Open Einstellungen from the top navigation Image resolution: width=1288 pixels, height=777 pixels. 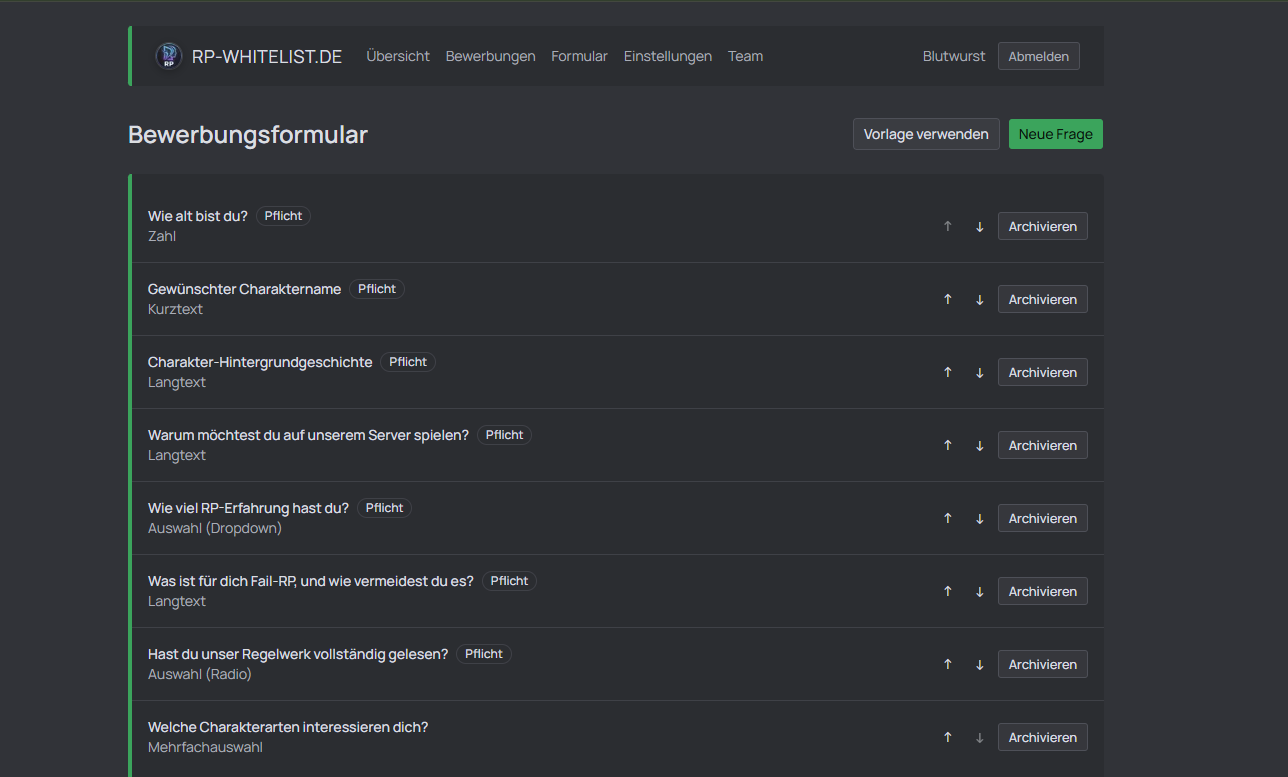tap(668, 56)
